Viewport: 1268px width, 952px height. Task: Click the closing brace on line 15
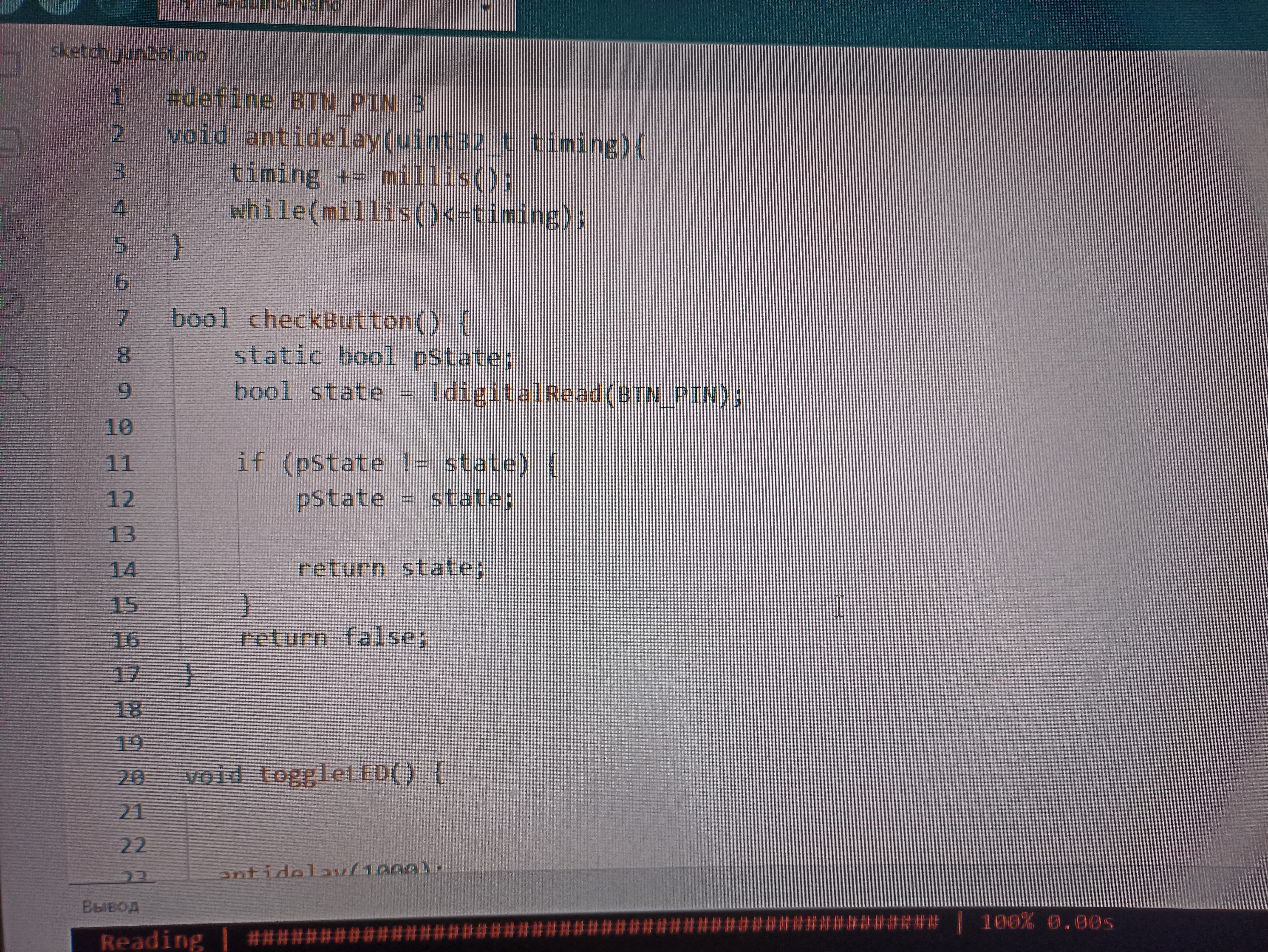[x=247, y=605]
